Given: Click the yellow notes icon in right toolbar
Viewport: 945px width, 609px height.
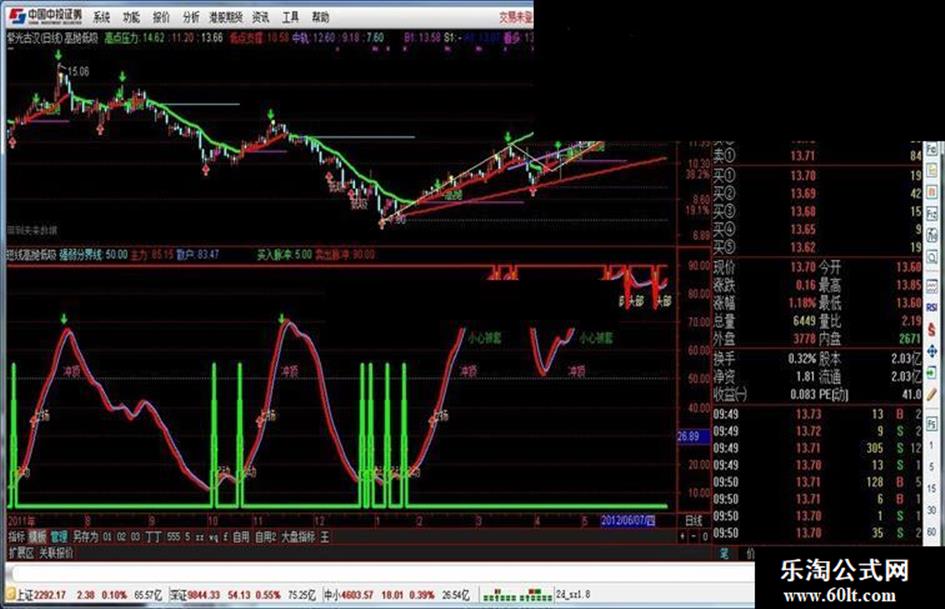Looking at the screenshot, I should 932,171.
